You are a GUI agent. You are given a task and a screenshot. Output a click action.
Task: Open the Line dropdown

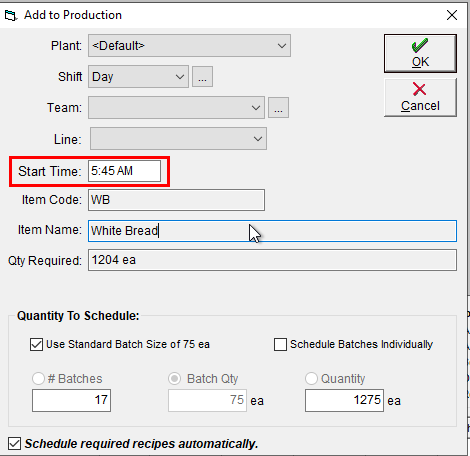pos(178,139)
